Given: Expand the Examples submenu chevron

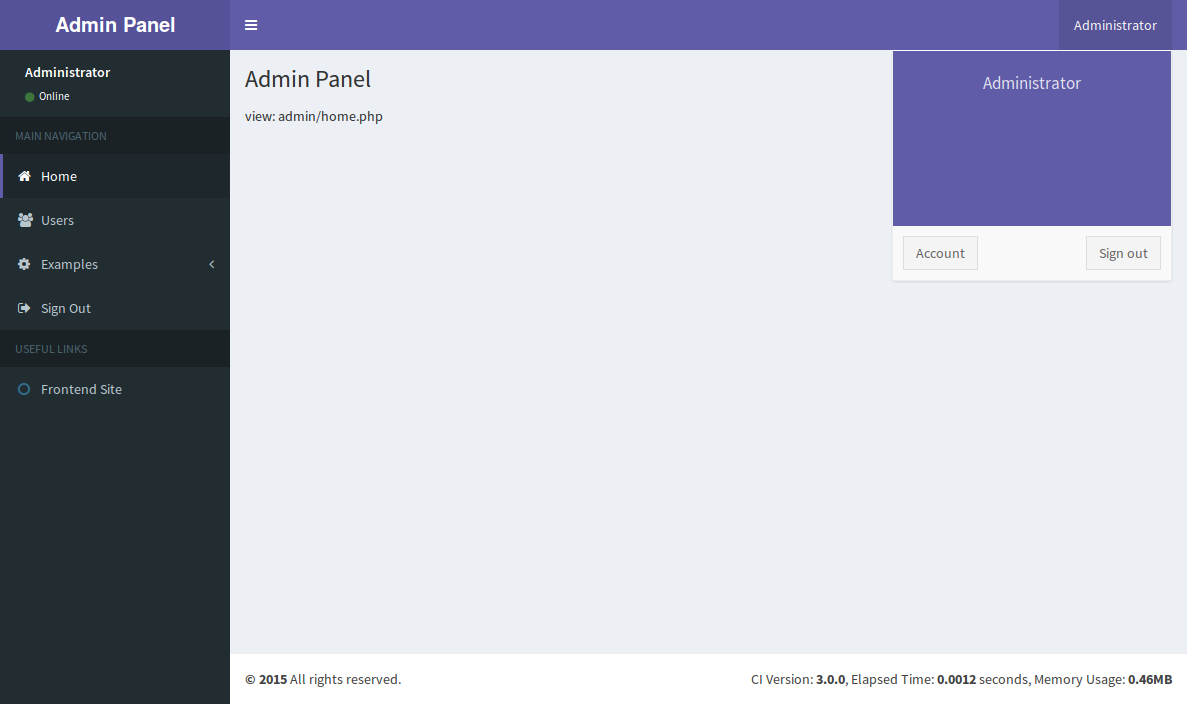Looking at the screenshot, I should [212, 264].
